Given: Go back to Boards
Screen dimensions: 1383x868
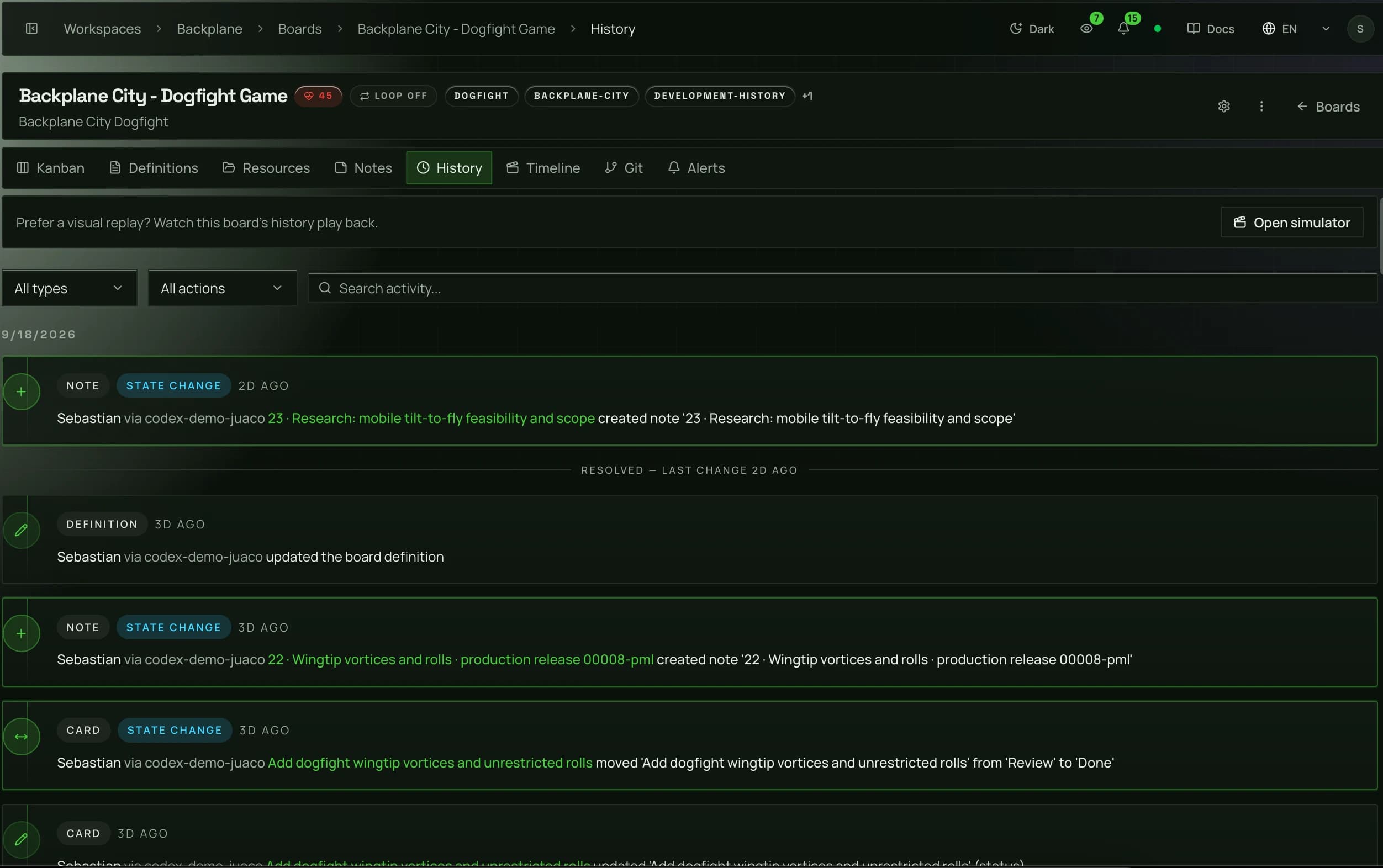Looking at the screenshot, I should (1328, 107).
